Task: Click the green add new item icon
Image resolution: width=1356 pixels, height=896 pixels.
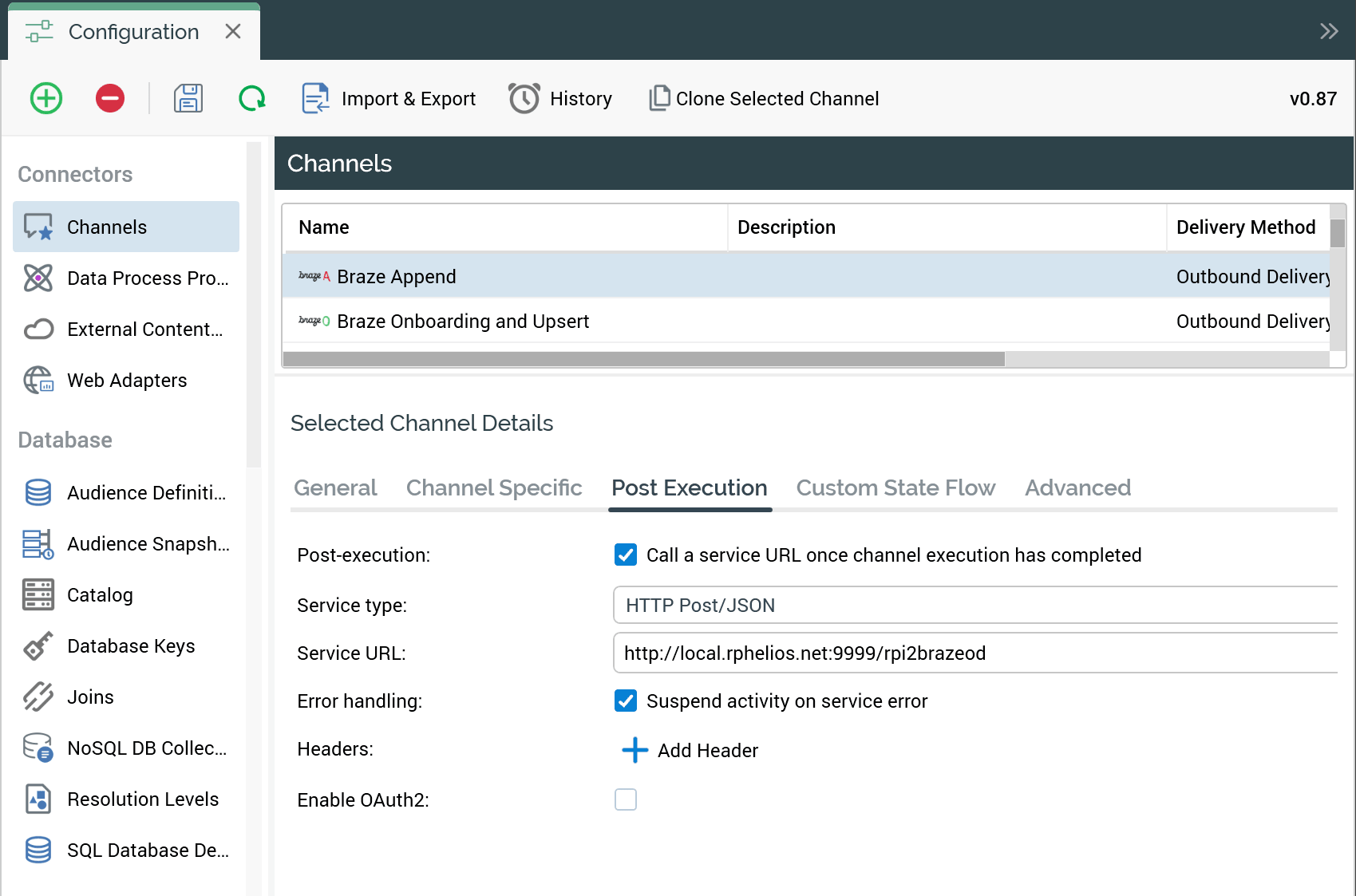Action: click(x=46, y=98)
